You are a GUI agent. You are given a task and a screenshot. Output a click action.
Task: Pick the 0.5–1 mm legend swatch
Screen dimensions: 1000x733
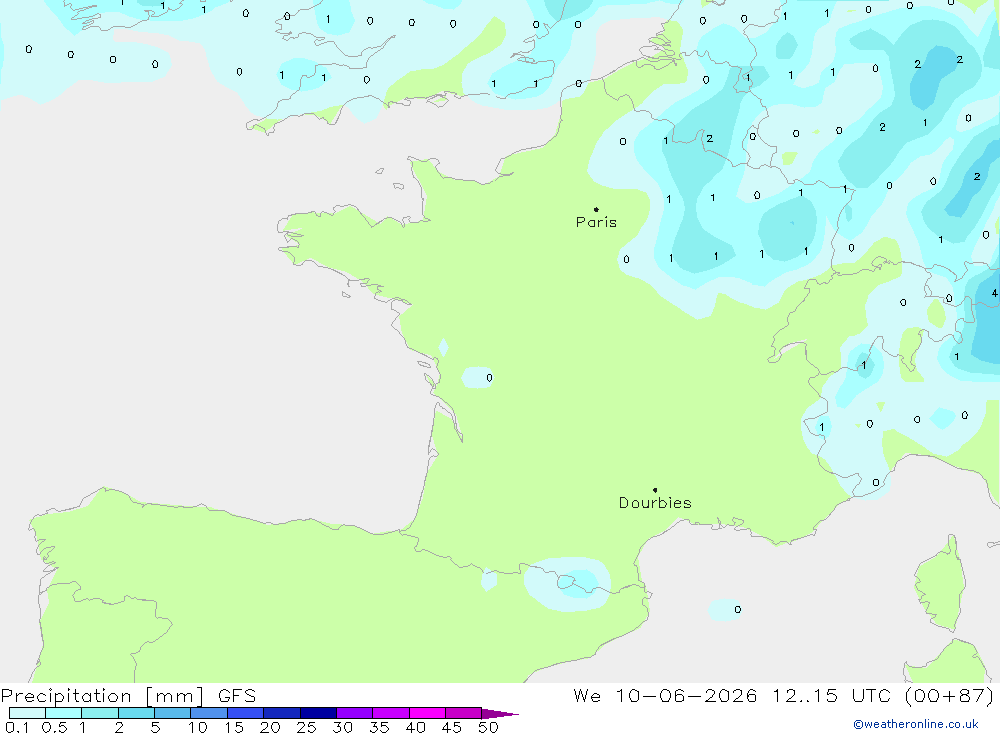[63, 713]
